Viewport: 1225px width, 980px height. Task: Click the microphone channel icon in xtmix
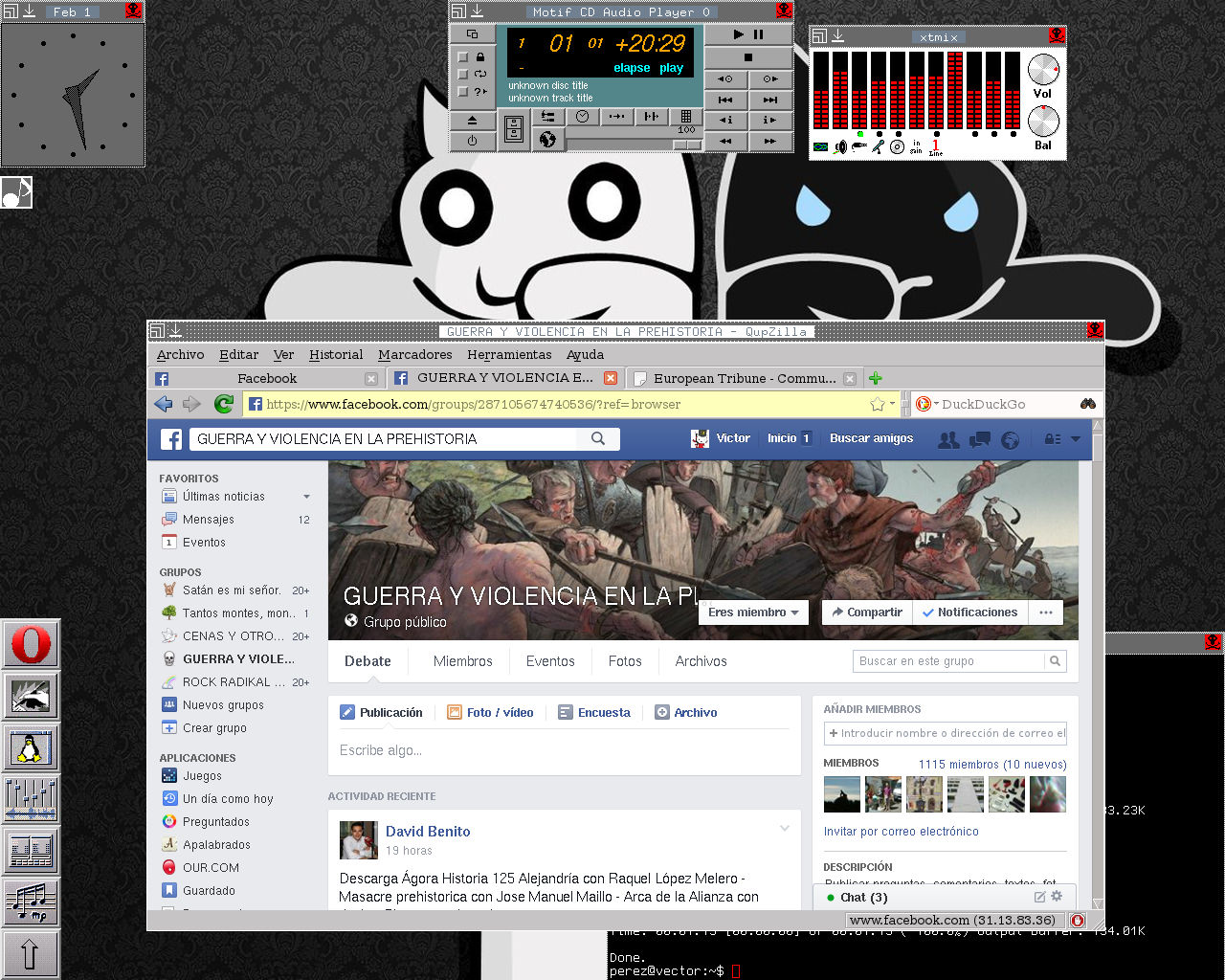click(x=878, y=146)
